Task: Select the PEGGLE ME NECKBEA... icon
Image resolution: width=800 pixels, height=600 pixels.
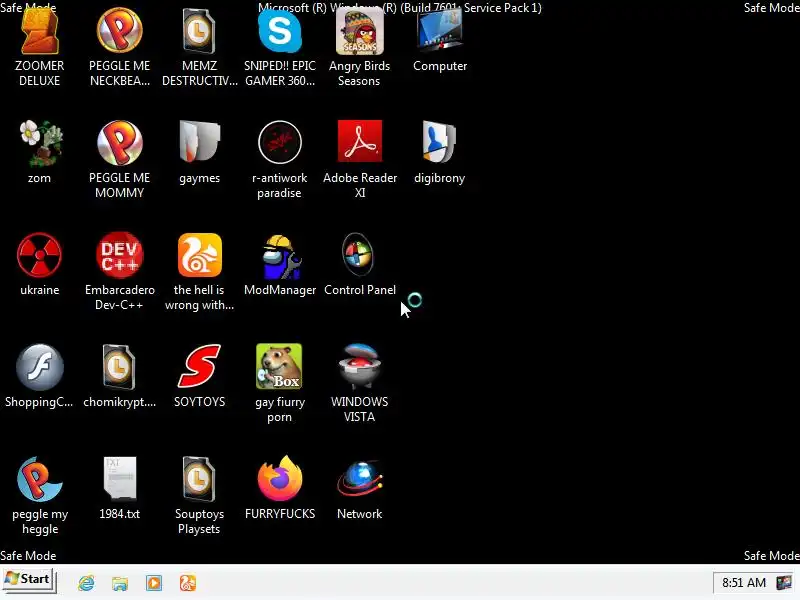Action: click(x=120, y=31)
